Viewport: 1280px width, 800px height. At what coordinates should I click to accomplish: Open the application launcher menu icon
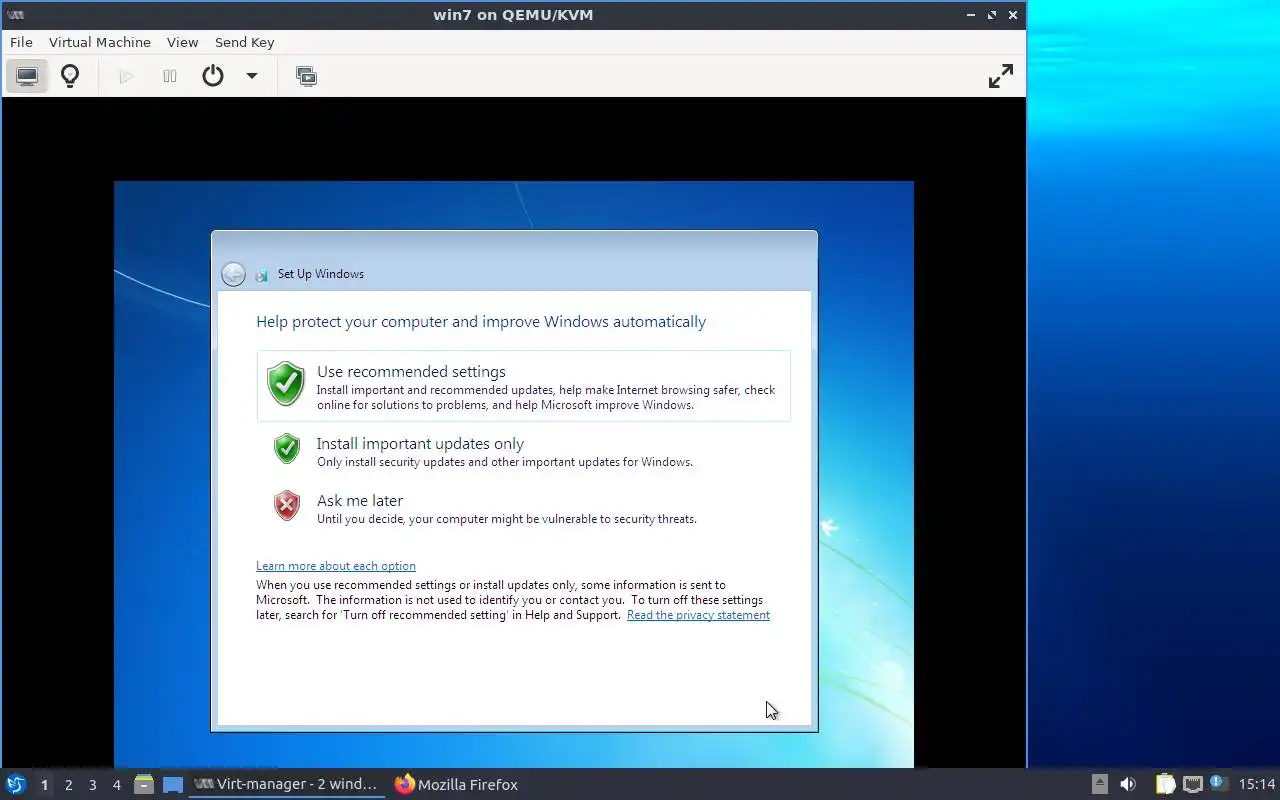[x=15, y=784]
